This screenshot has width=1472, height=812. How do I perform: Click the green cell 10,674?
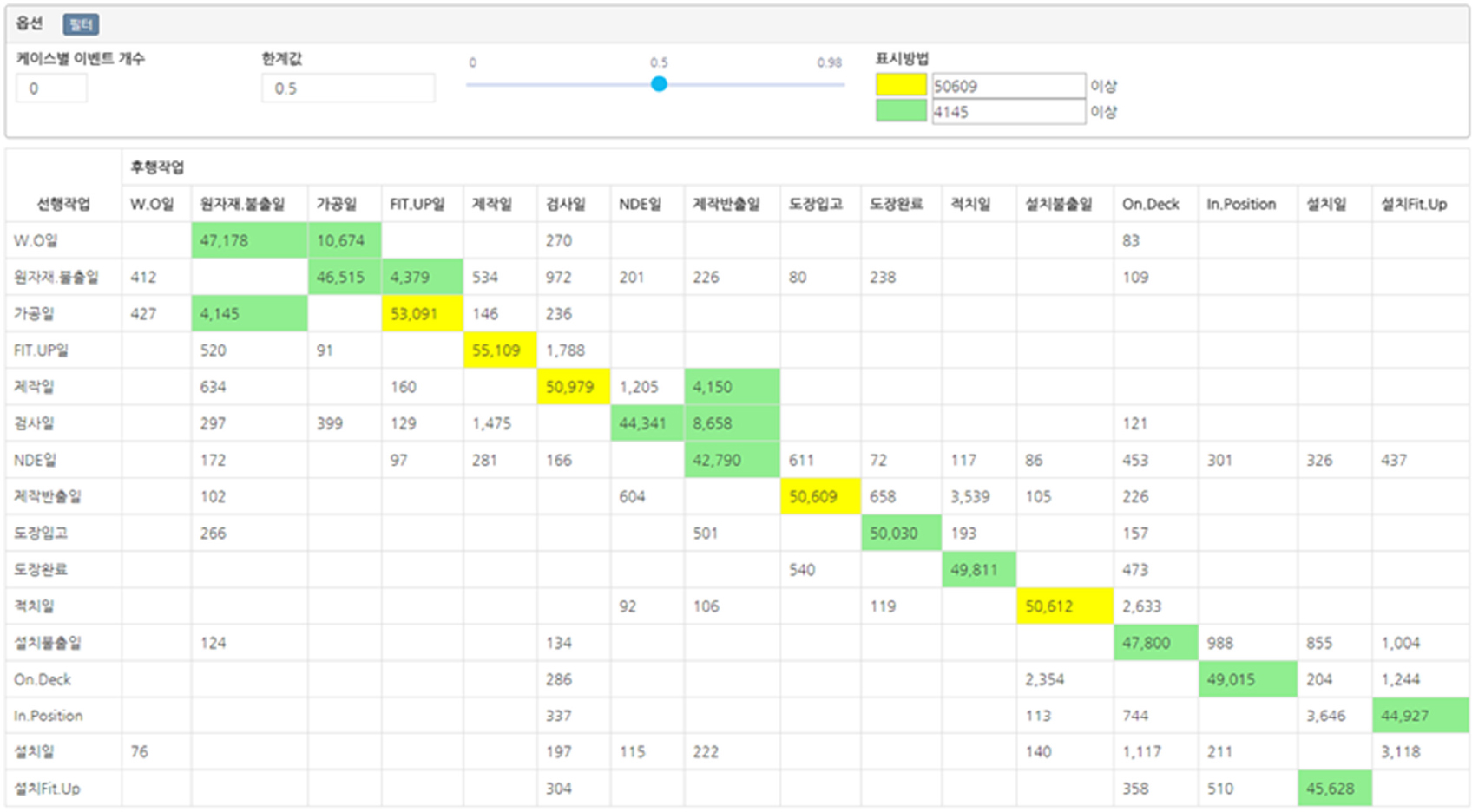(344, 240)
